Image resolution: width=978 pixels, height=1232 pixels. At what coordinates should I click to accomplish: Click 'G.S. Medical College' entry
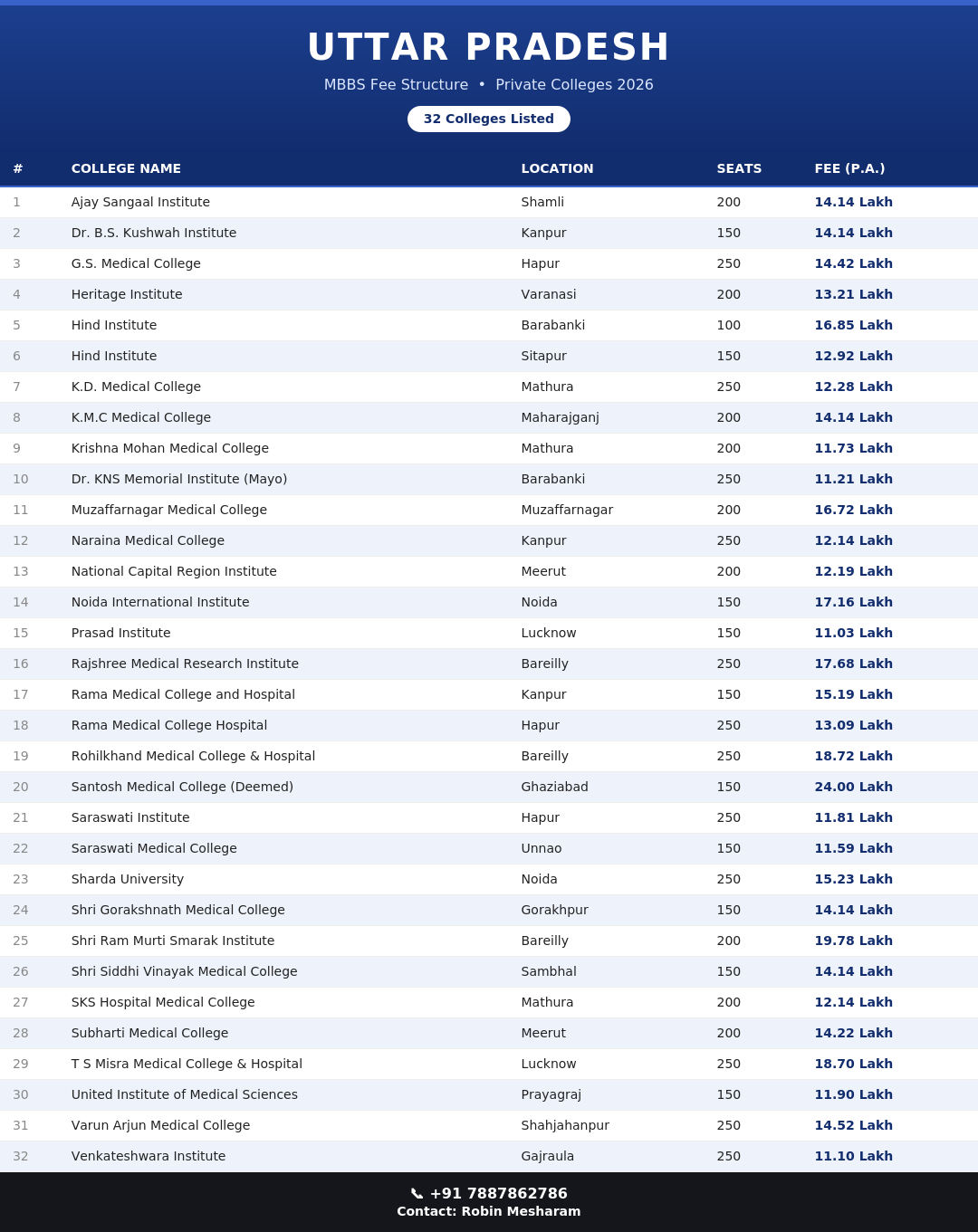point(136,263)
